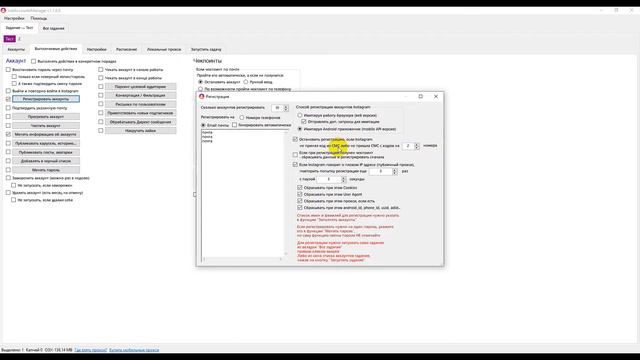Close the Регистрация dialog
Screen dimensions: 640x360
coord(436,96)
